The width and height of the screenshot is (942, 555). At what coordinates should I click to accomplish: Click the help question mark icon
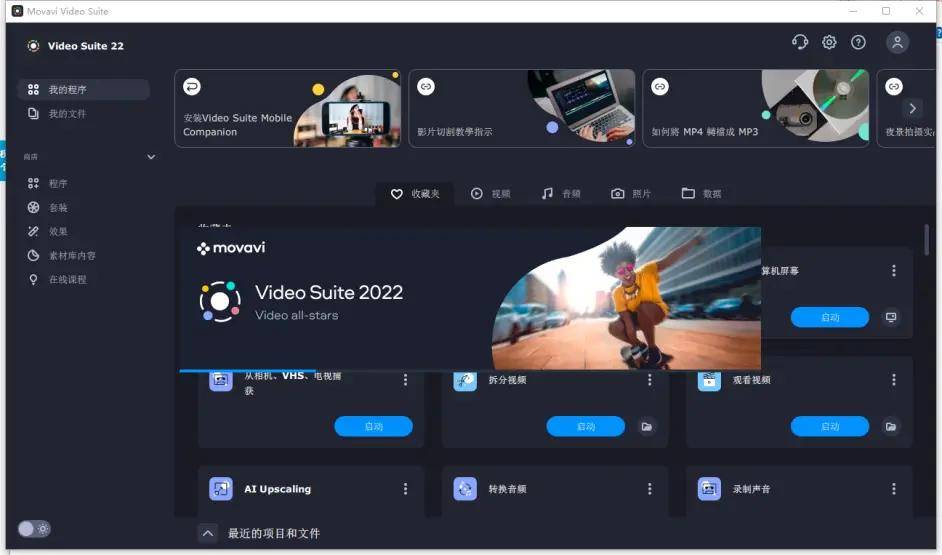click(858, 42)
